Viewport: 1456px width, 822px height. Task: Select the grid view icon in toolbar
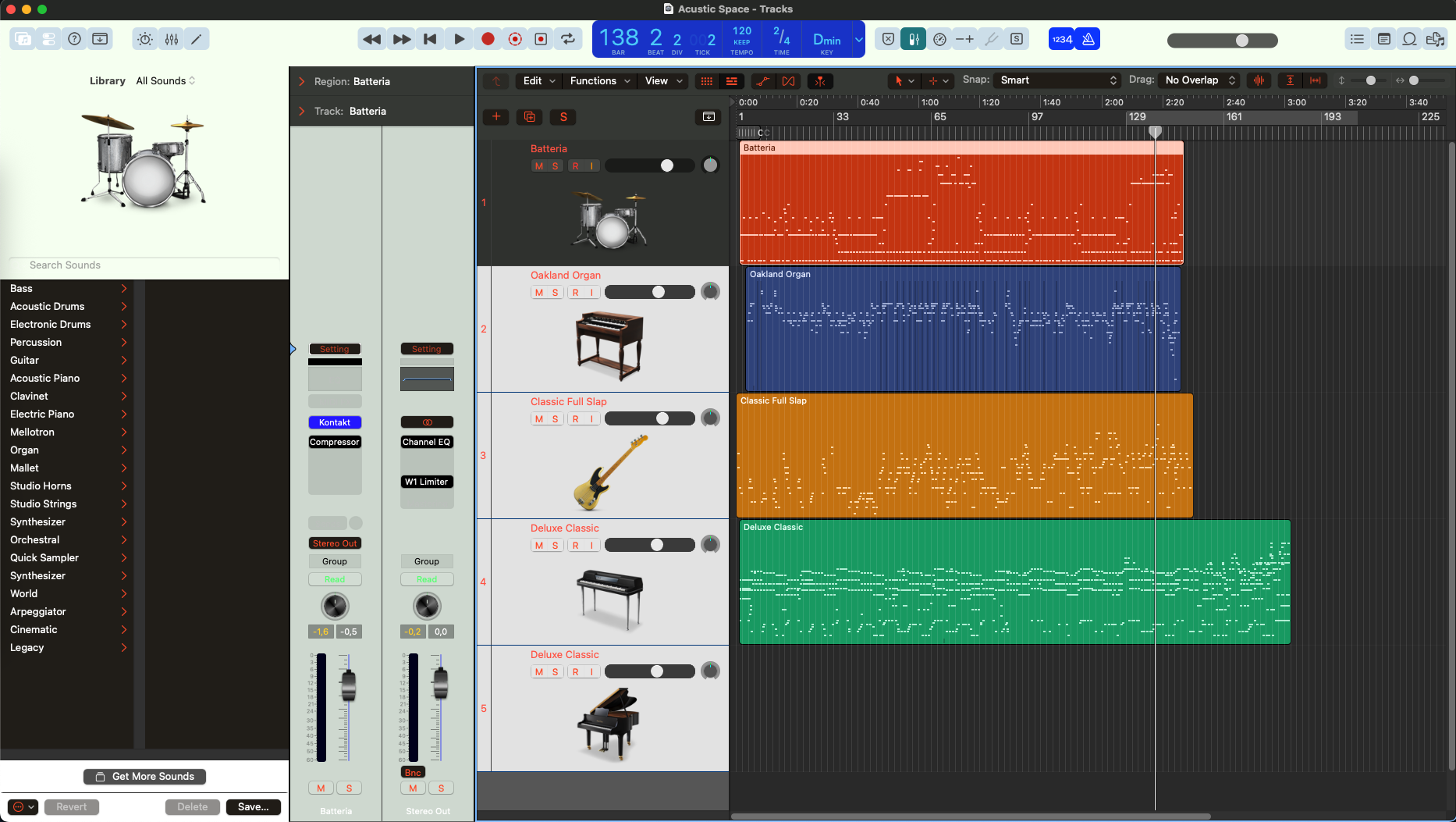click(x=707, y=80)
